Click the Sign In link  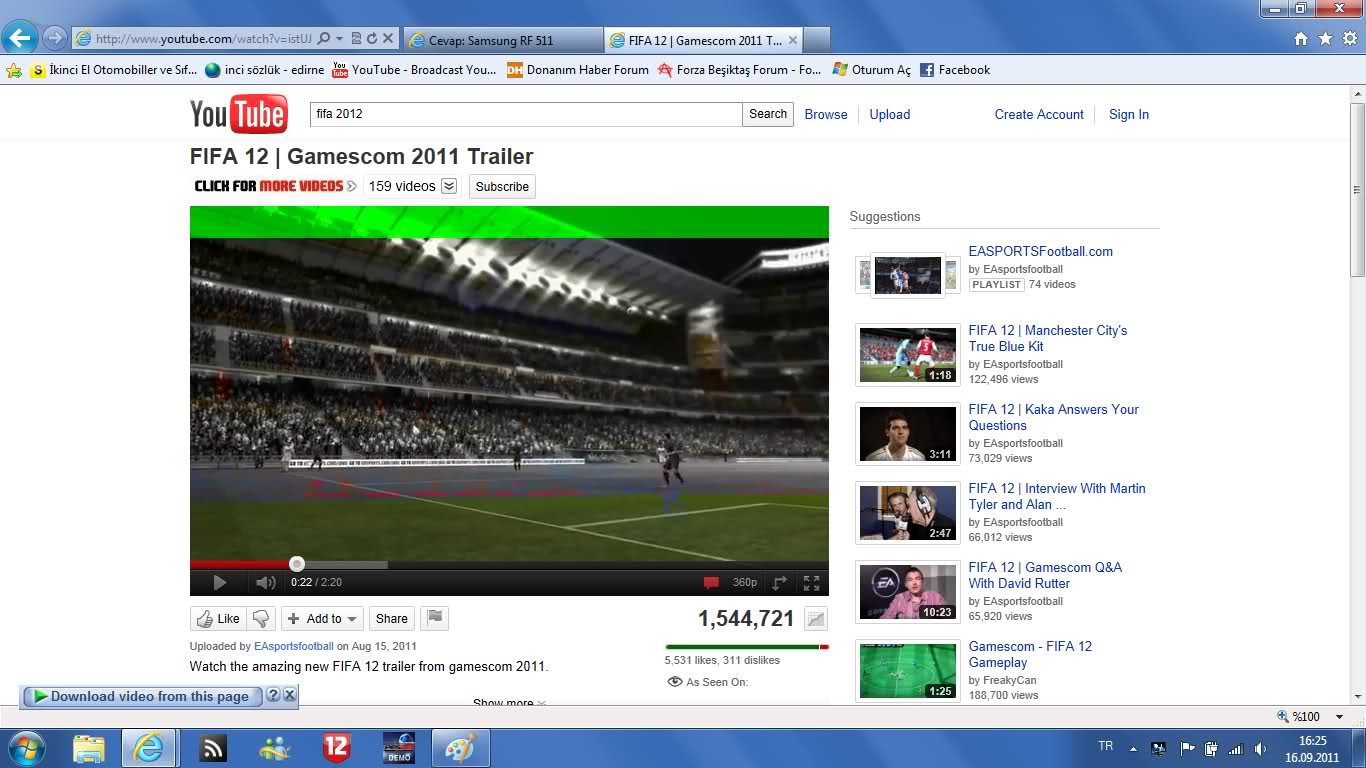click(x=1129, y=114)
